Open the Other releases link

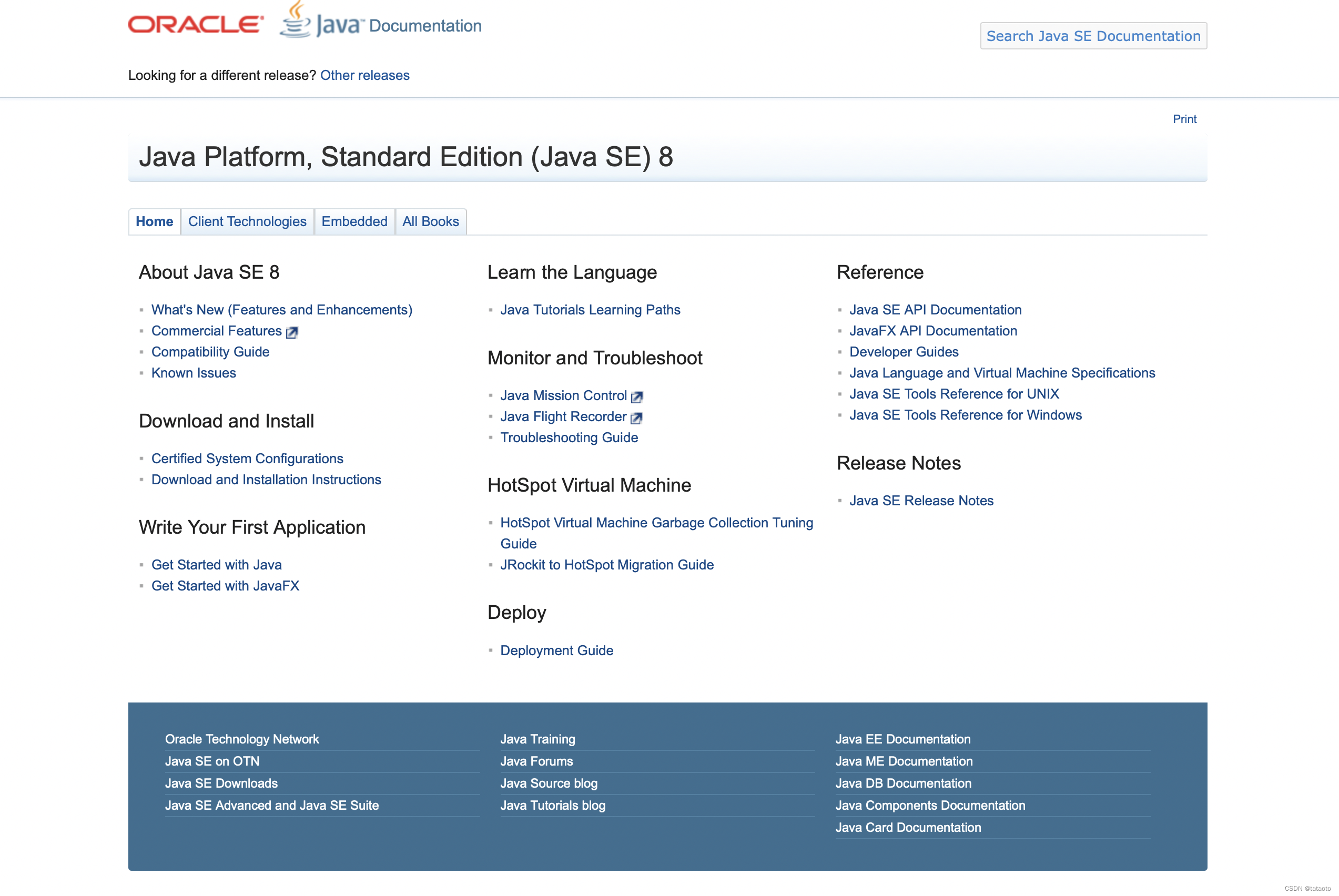(x=364, y=75)
